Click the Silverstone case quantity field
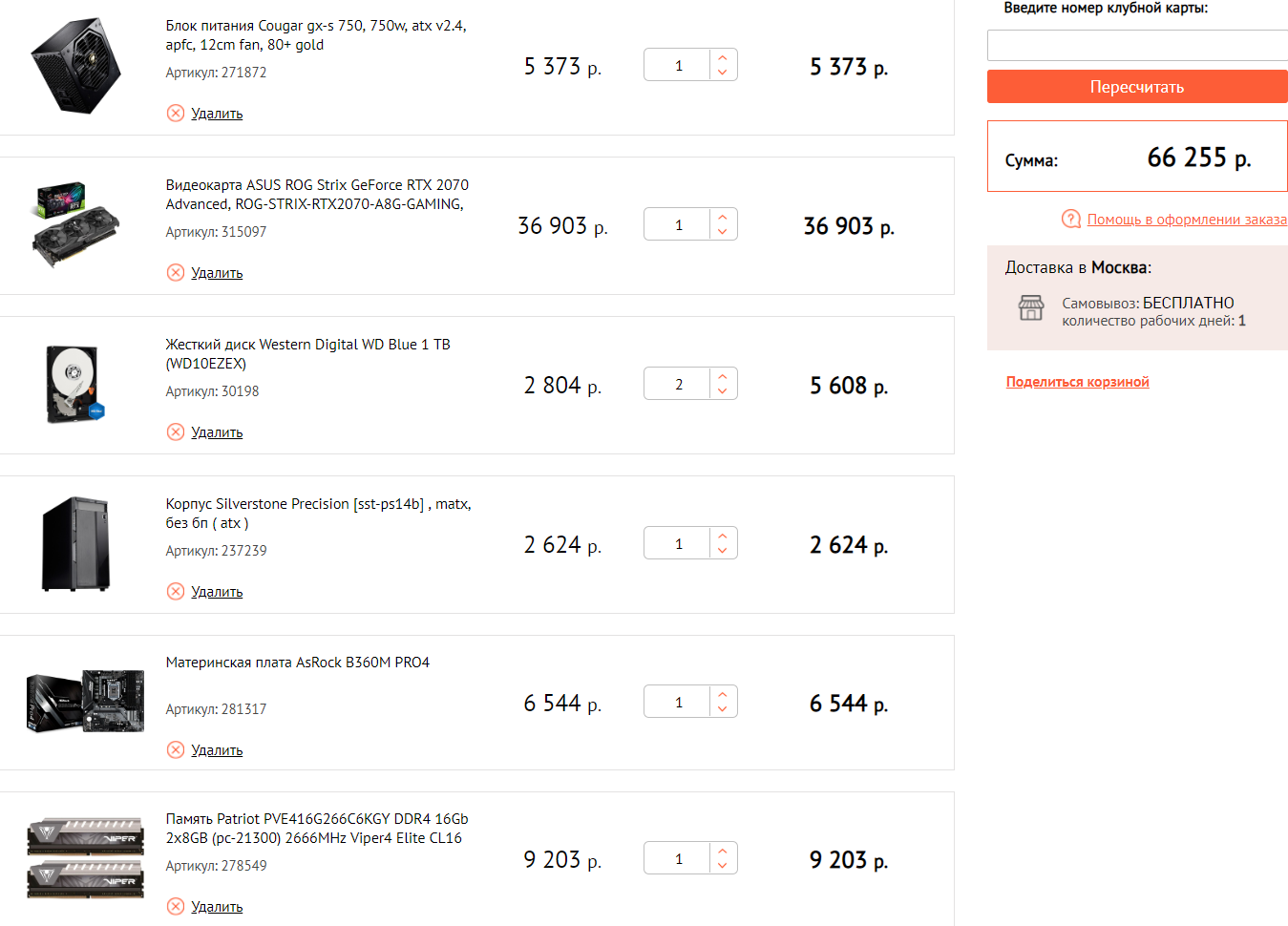Image resolution: width=1288 pixels, height=926 pixels. tap(678, 543)
